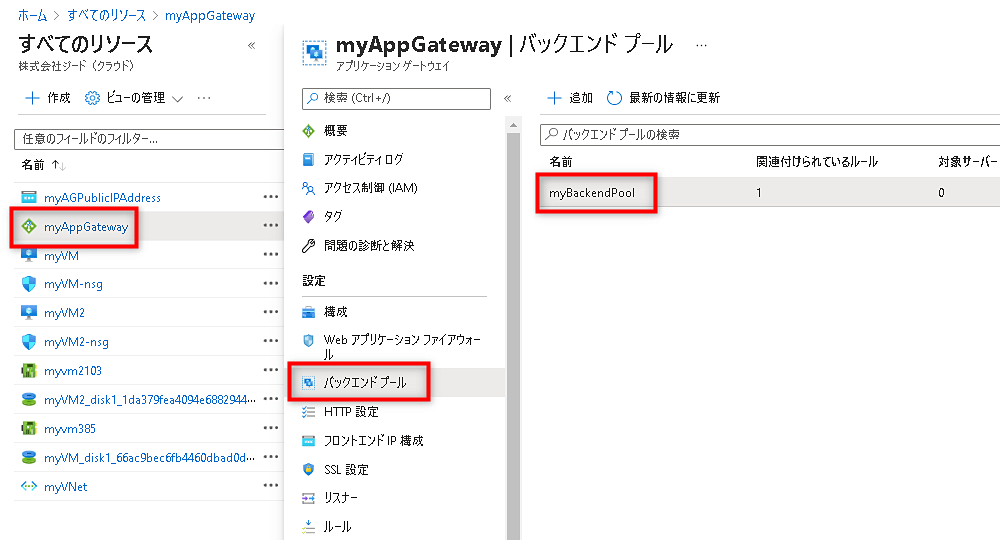Open the myBackendPool row

[769, 193]
